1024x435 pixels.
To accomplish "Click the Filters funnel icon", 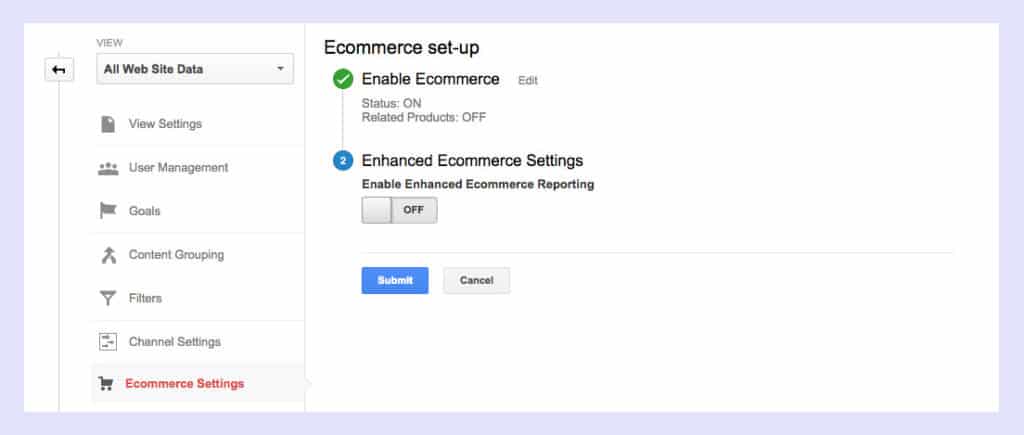I will (108, 298).
